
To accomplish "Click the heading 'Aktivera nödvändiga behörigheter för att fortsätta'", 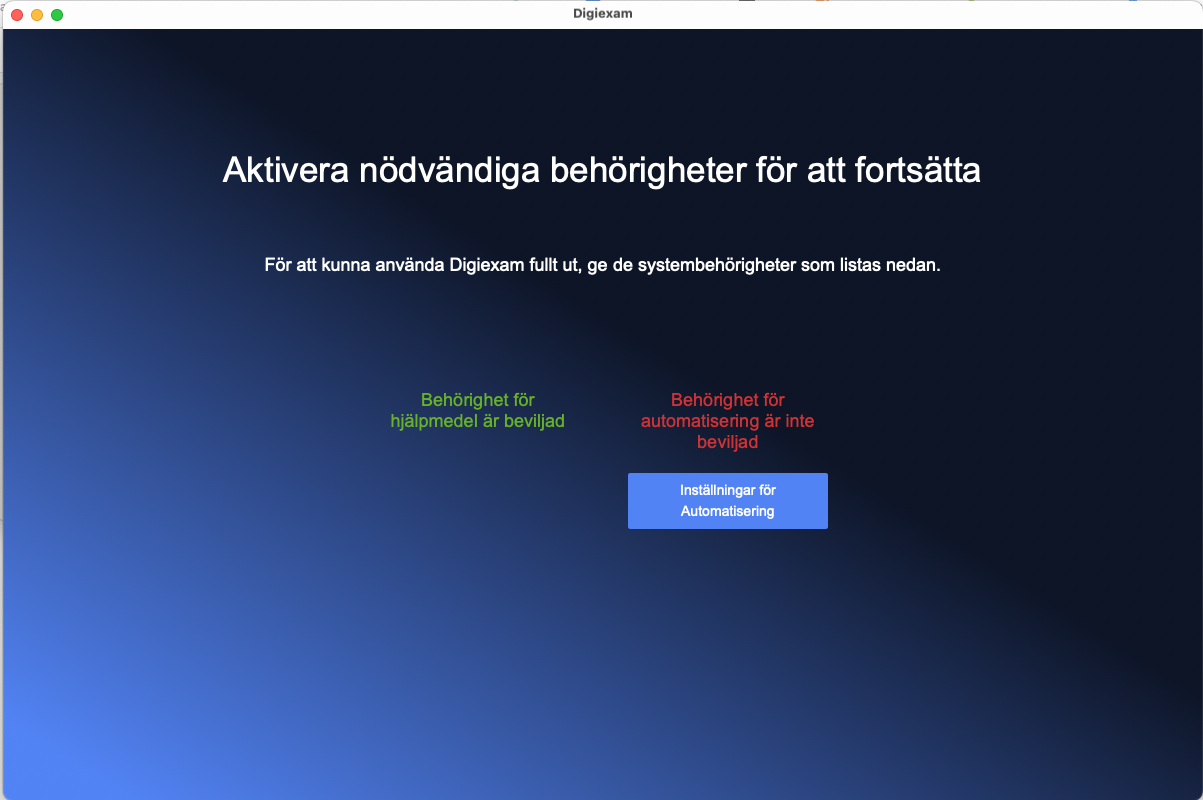I will pos(601,170).
